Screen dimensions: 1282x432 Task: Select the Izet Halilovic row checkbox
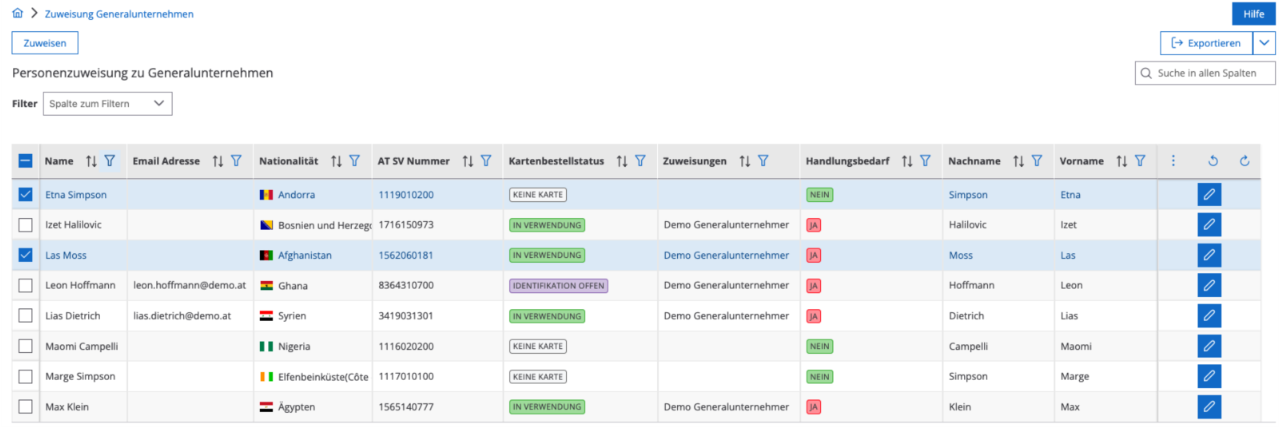26,225
